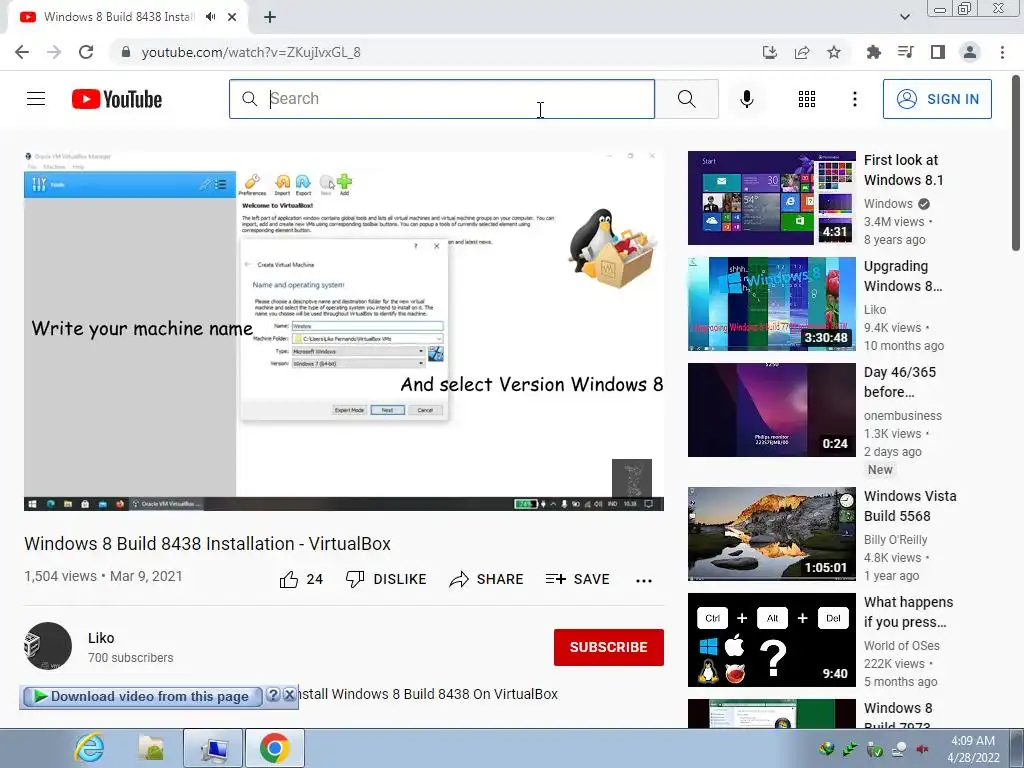This screenshot has width=1024, height=768.
Task: Click into the YouTube Search field
Action: [442, 99]
